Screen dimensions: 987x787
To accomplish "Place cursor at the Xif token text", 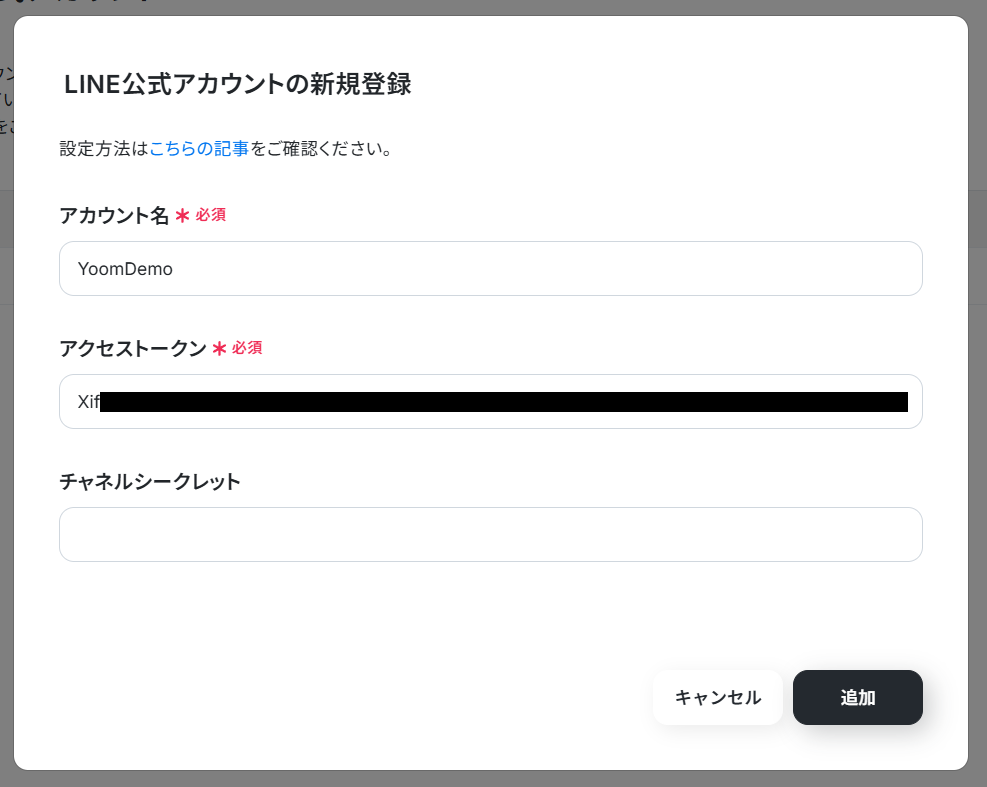I will tap(88, 402).
